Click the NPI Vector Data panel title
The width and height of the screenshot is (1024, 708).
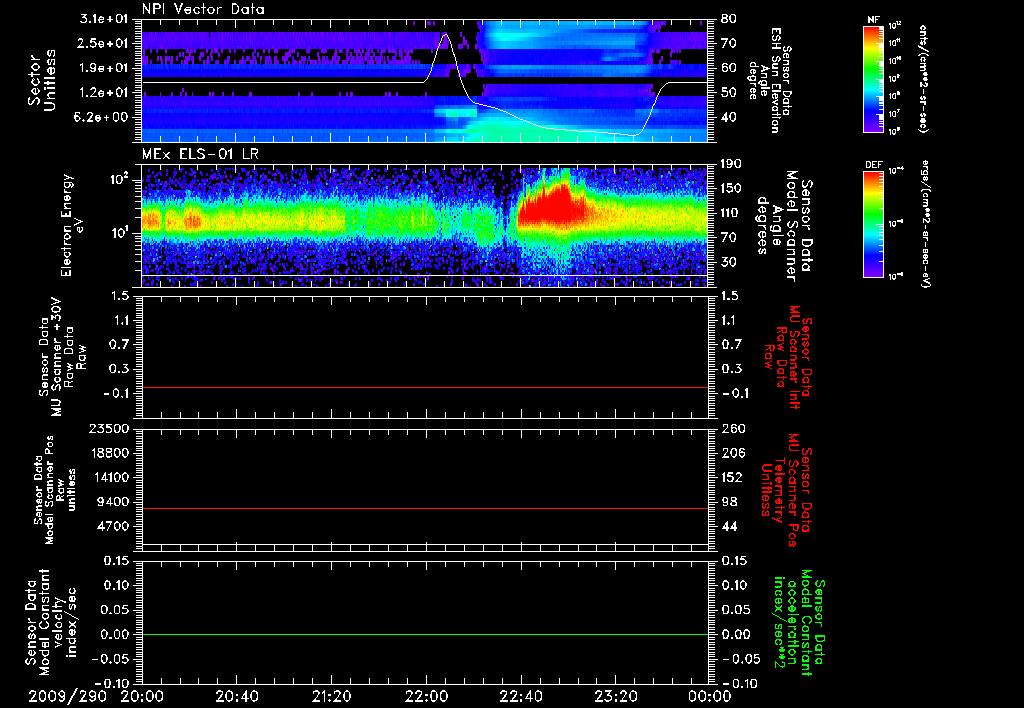[203, 9]
